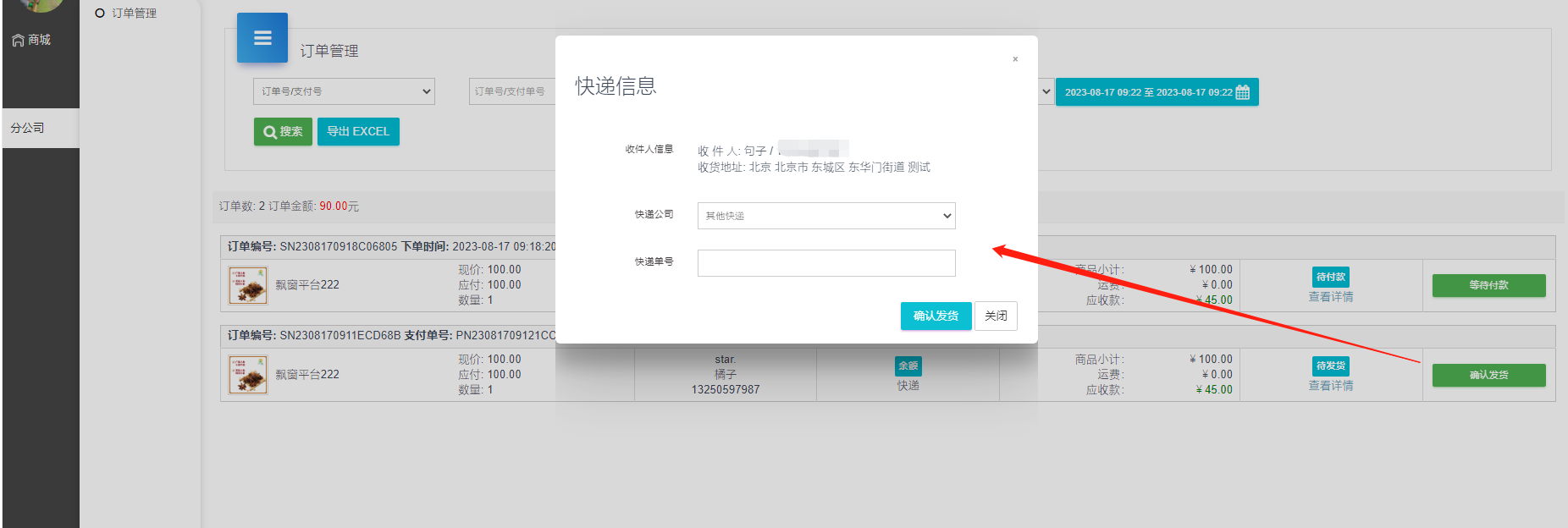Click the 关闭 button in the dialog
Viewport: 1568px width, 528px height.
(x=996, y=316)
